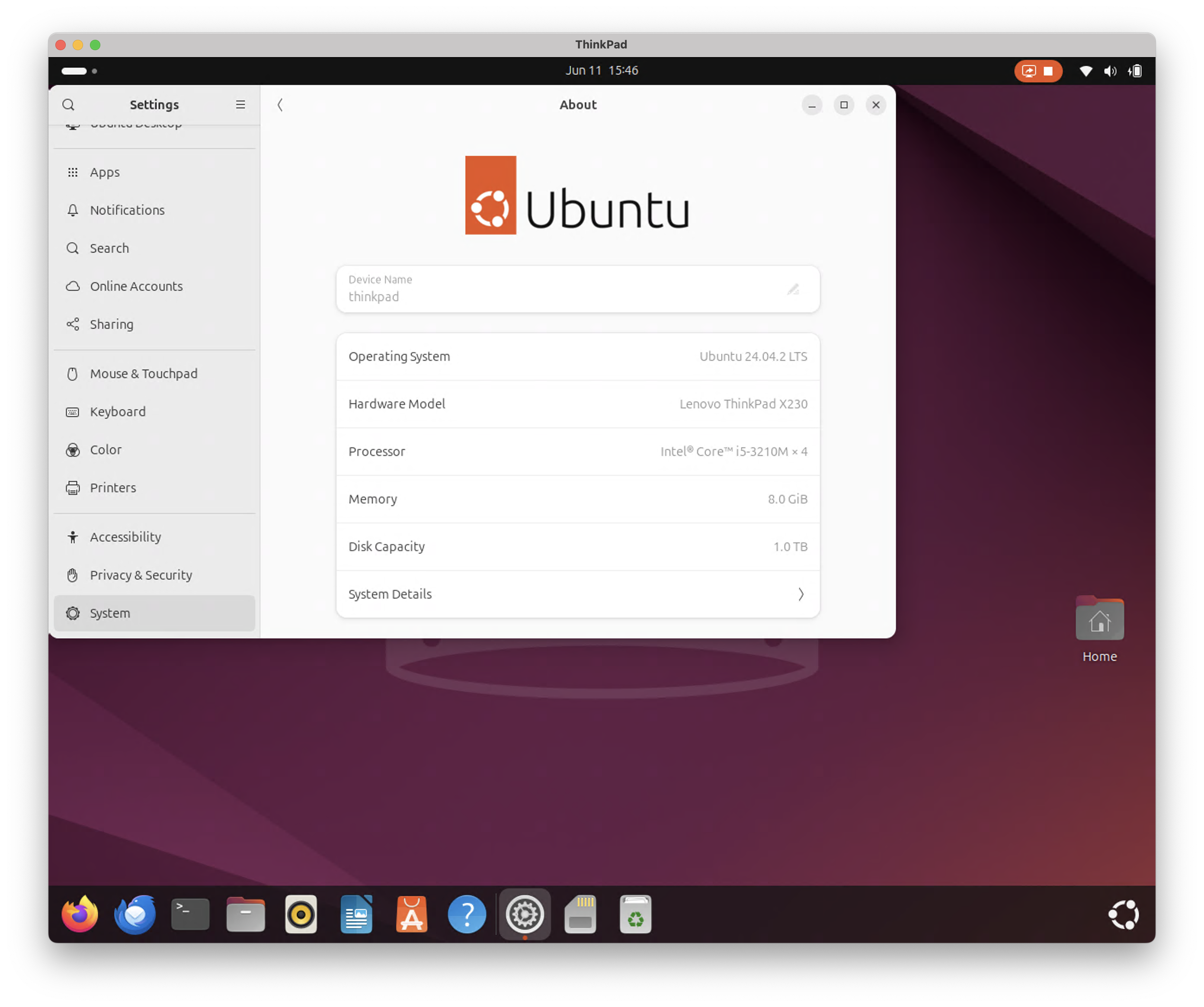Select System in the sidebar
The image size is (1204, 1007).
109,613
